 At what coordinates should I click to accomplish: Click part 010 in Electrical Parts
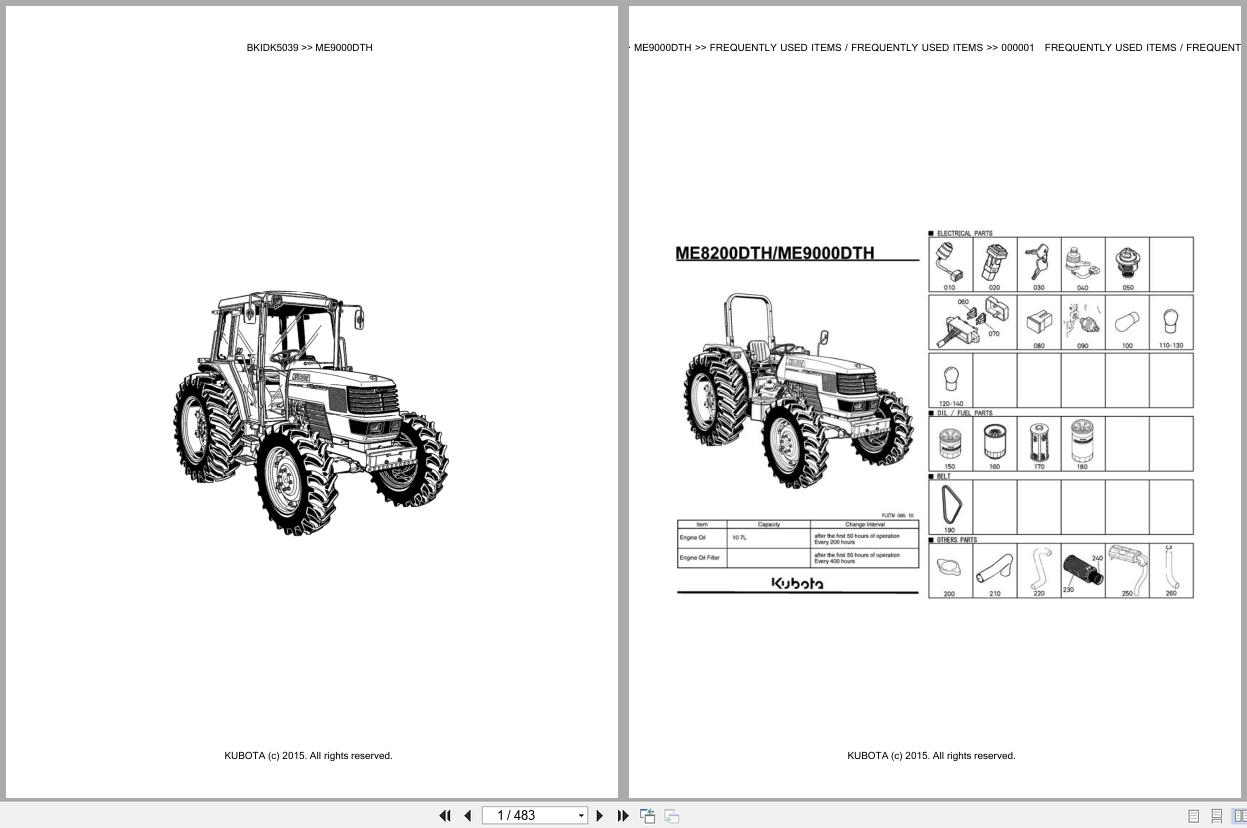click(x=950, y=264)
